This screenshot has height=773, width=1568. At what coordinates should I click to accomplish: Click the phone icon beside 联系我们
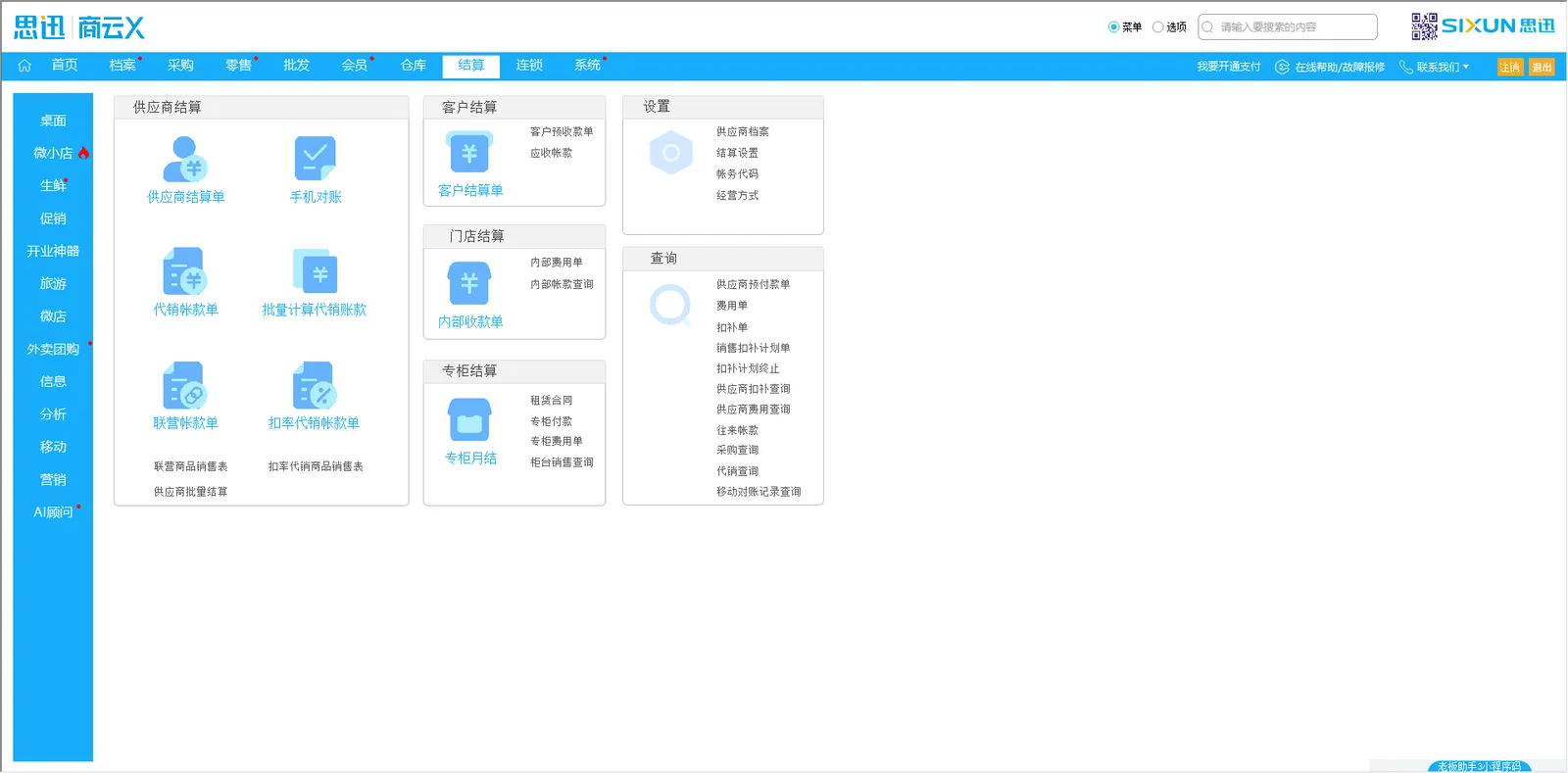(x=1405, y=67)
